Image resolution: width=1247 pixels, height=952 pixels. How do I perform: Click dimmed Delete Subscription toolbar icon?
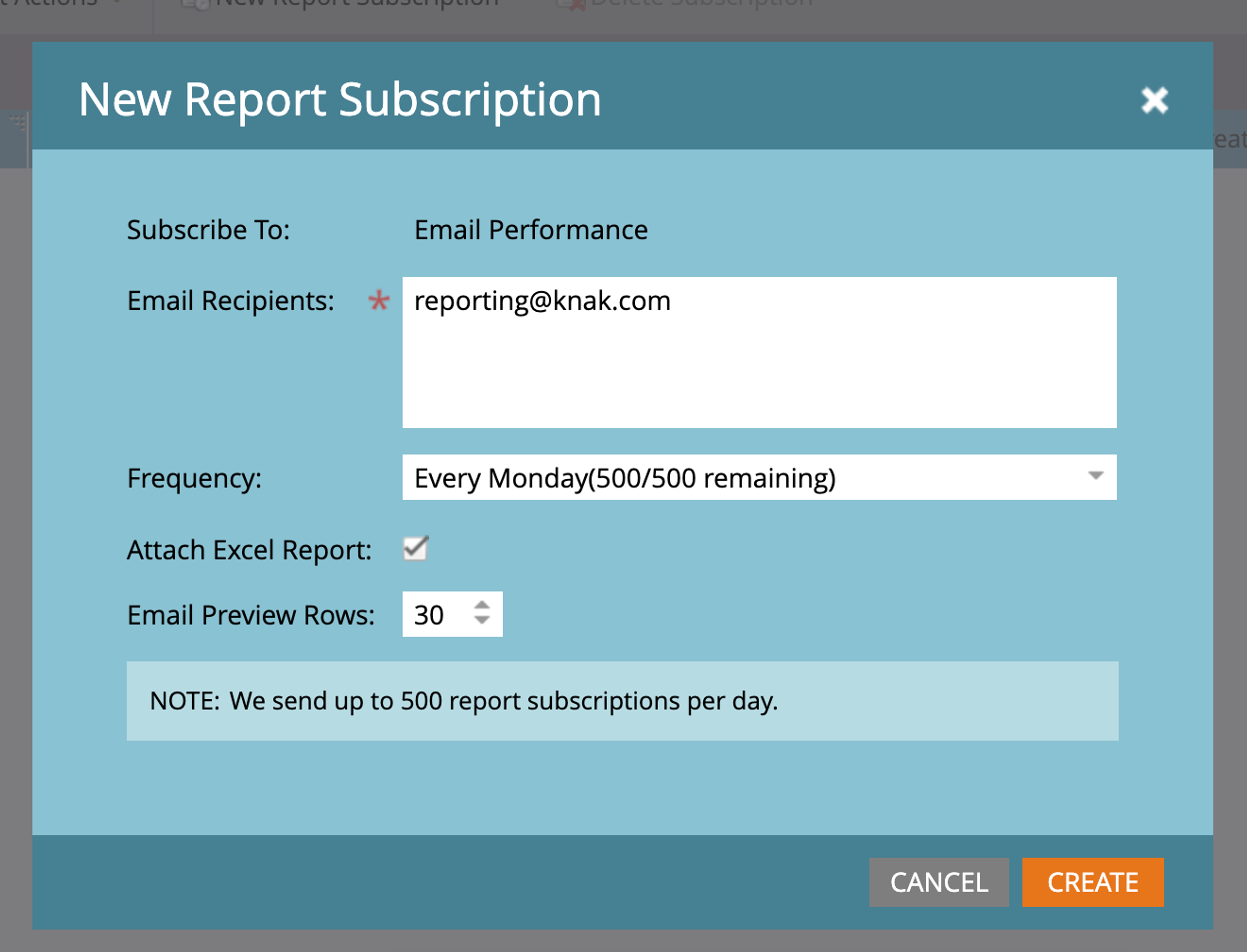[x=572, y=5]
